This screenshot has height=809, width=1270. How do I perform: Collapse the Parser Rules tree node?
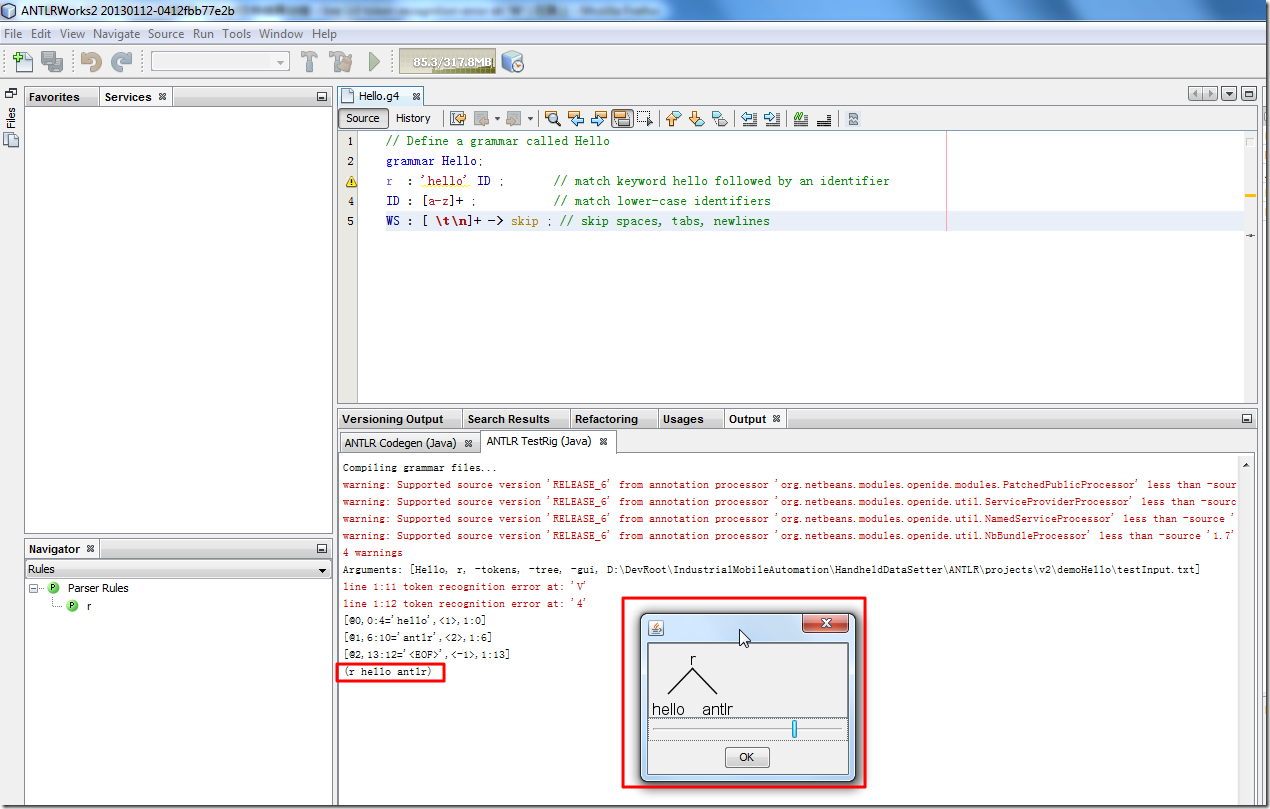pos(35,588)
